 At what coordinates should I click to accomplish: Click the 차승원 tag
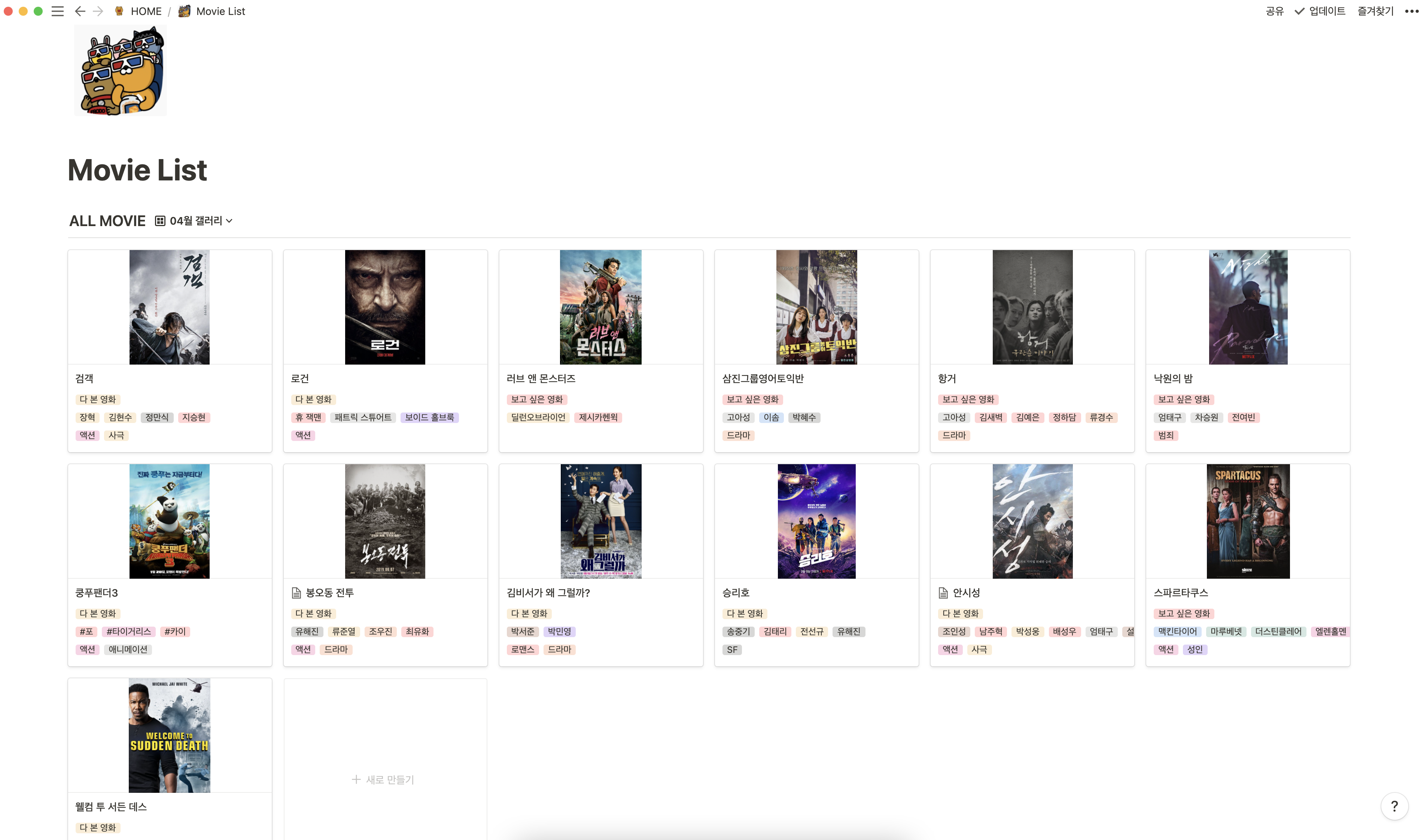point(1206,417)
